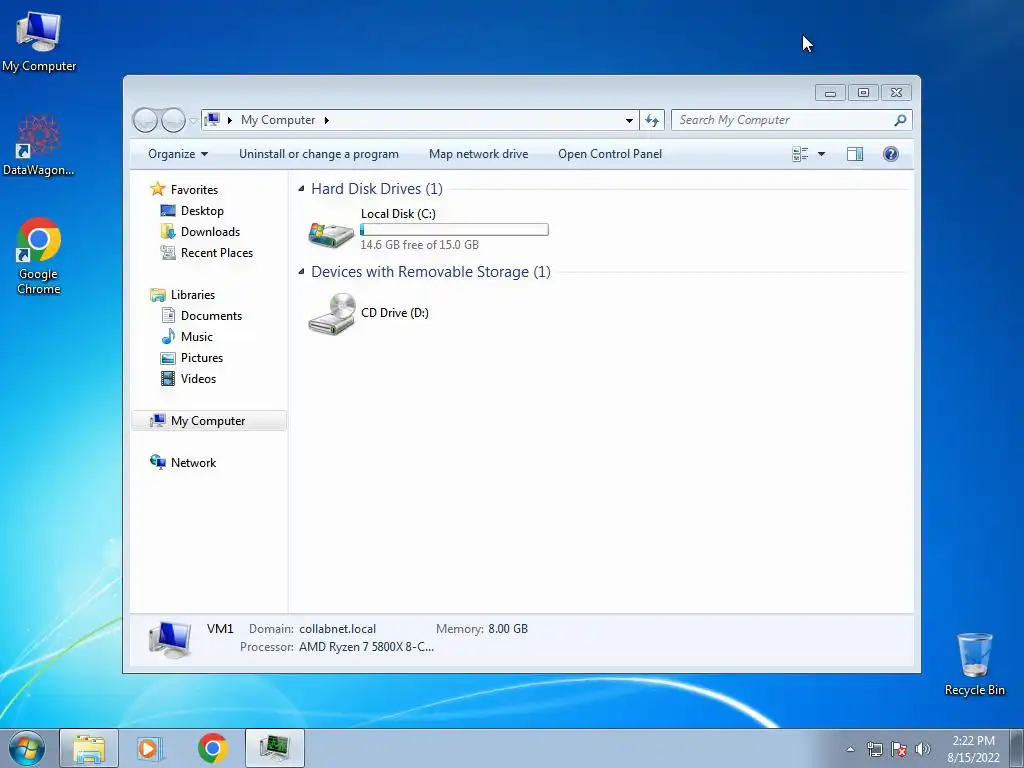Open the DataWagon desktop shortcut
The height and width of the screenshot is (768, 1024).
[x=39, y=145]
